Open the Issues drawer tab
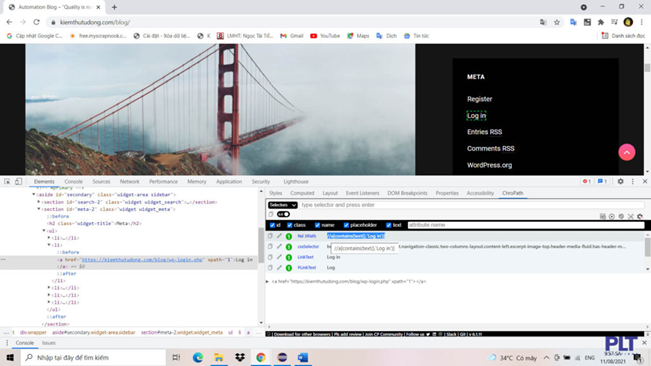 coord(49,343)
